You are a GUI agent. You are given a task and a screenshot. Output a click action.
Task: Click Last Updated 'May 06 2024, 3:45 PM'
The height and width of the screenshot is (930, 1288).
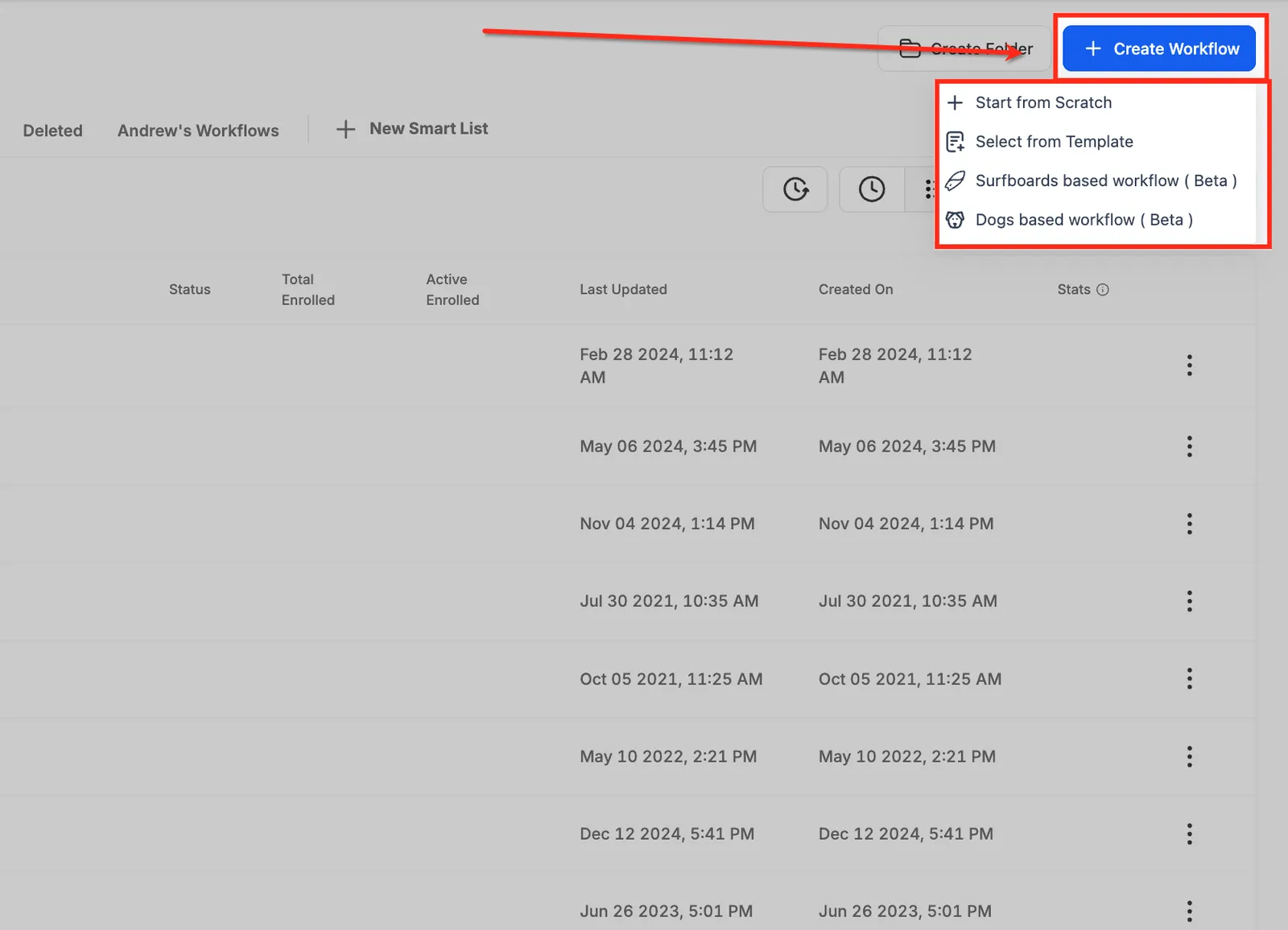tap(668, 446)
